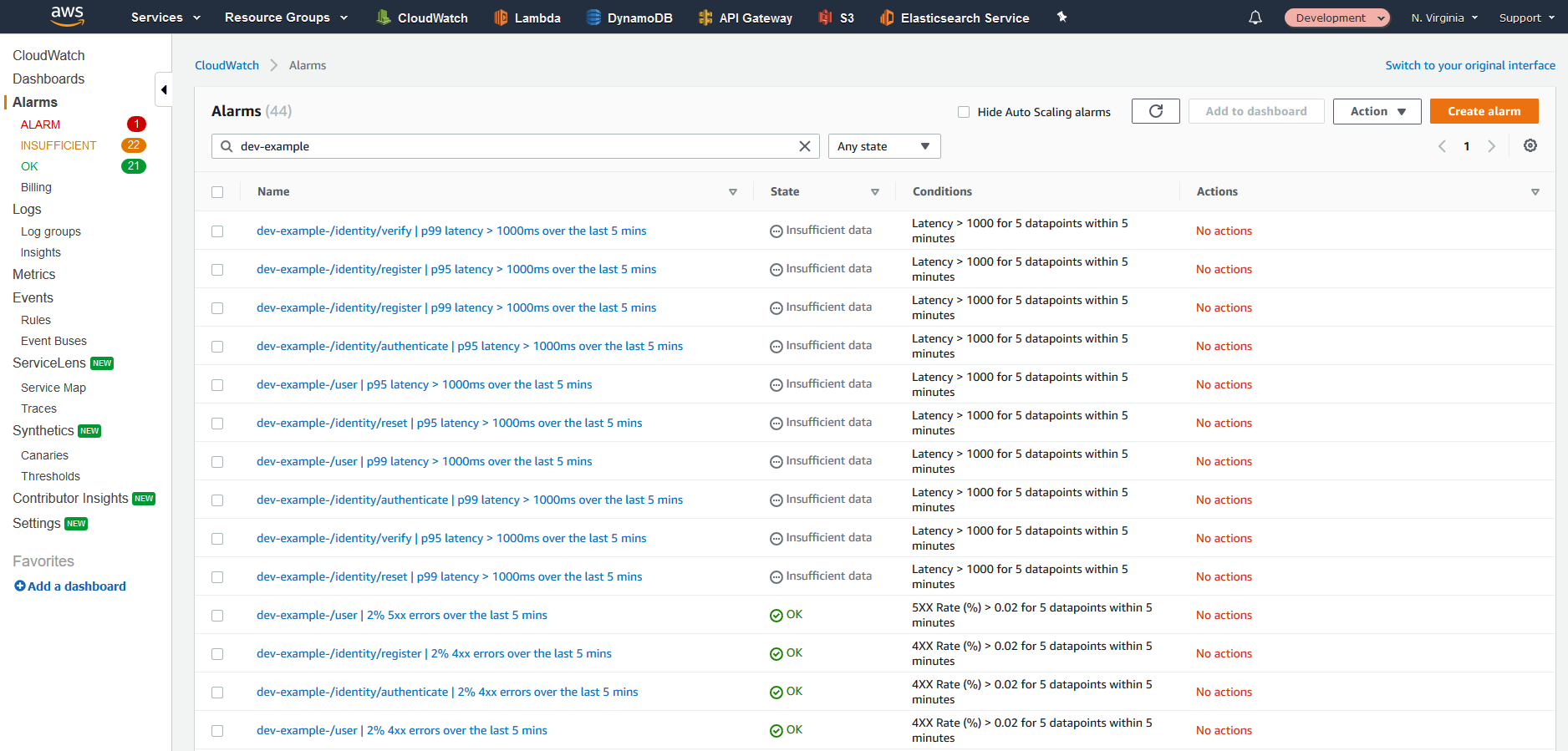The image size is (1568, 751).
Task: Clear the dev-example search text
Action: coord(805,146)
